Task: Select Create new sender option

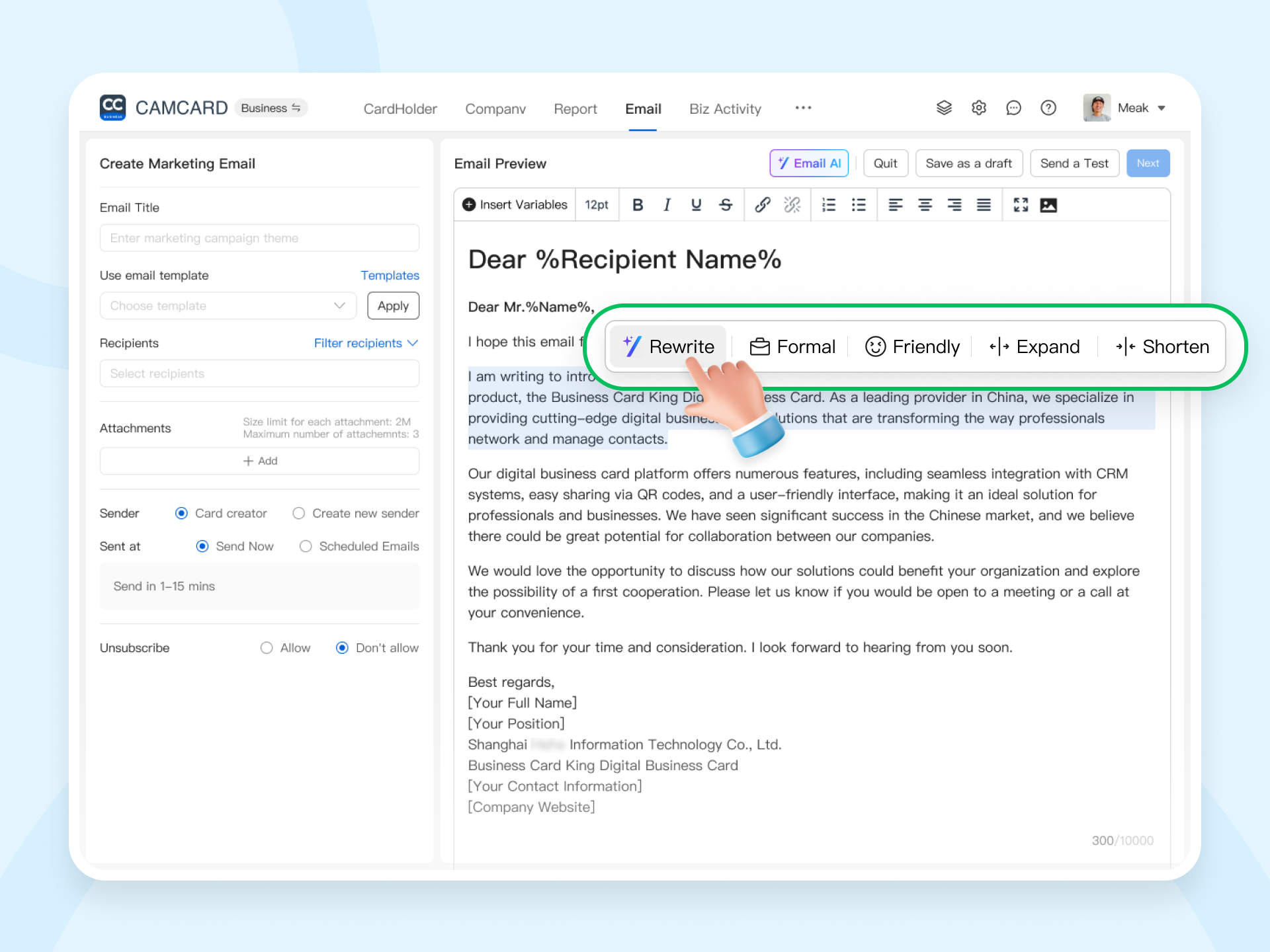Action: pyautogui.click(x=356, y=513)
